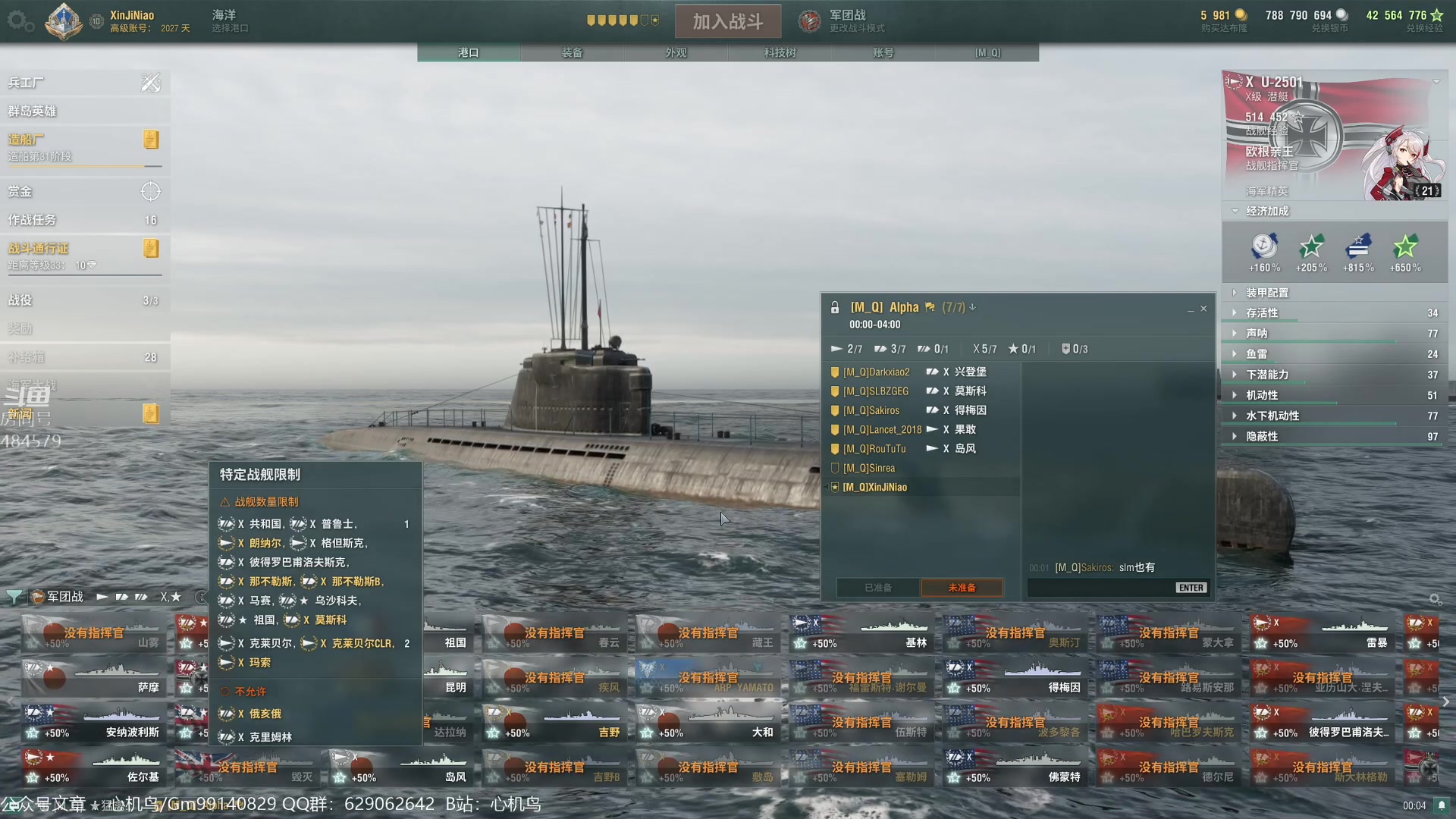Image resolution: width=1456 pixels, height=819 pixels.
Task: Open the Armory wrench icon beside 兵工厂
Action: [x=150, y=82]
